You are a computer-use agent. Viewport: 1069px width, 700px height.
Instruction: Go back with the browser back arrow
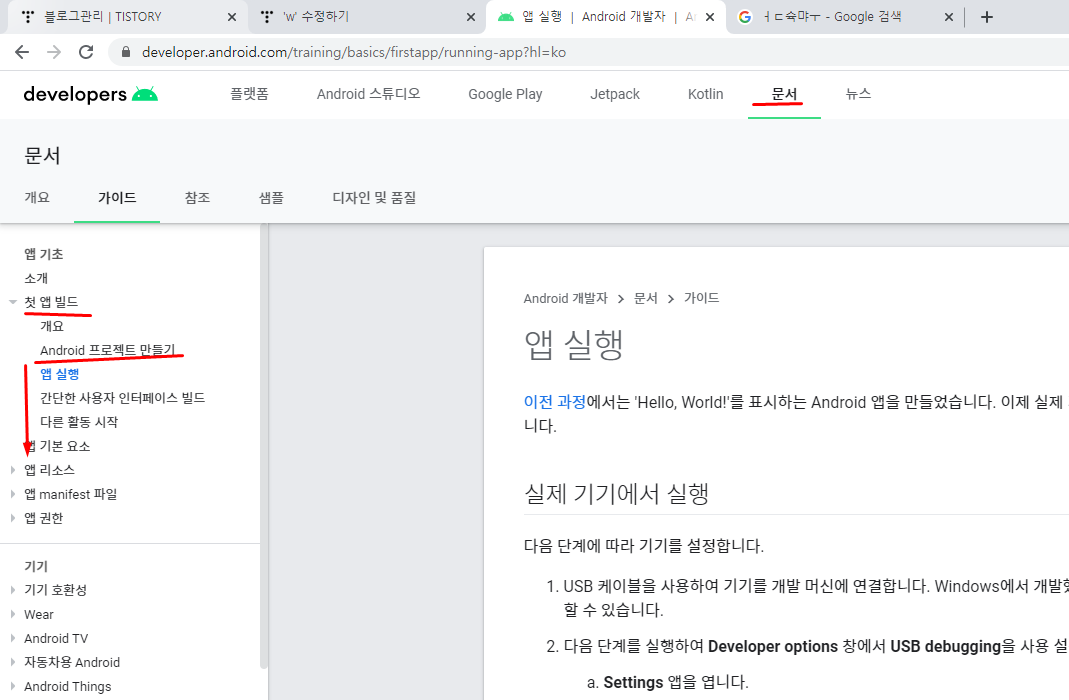pyautogui.click(x=22, y=52)
